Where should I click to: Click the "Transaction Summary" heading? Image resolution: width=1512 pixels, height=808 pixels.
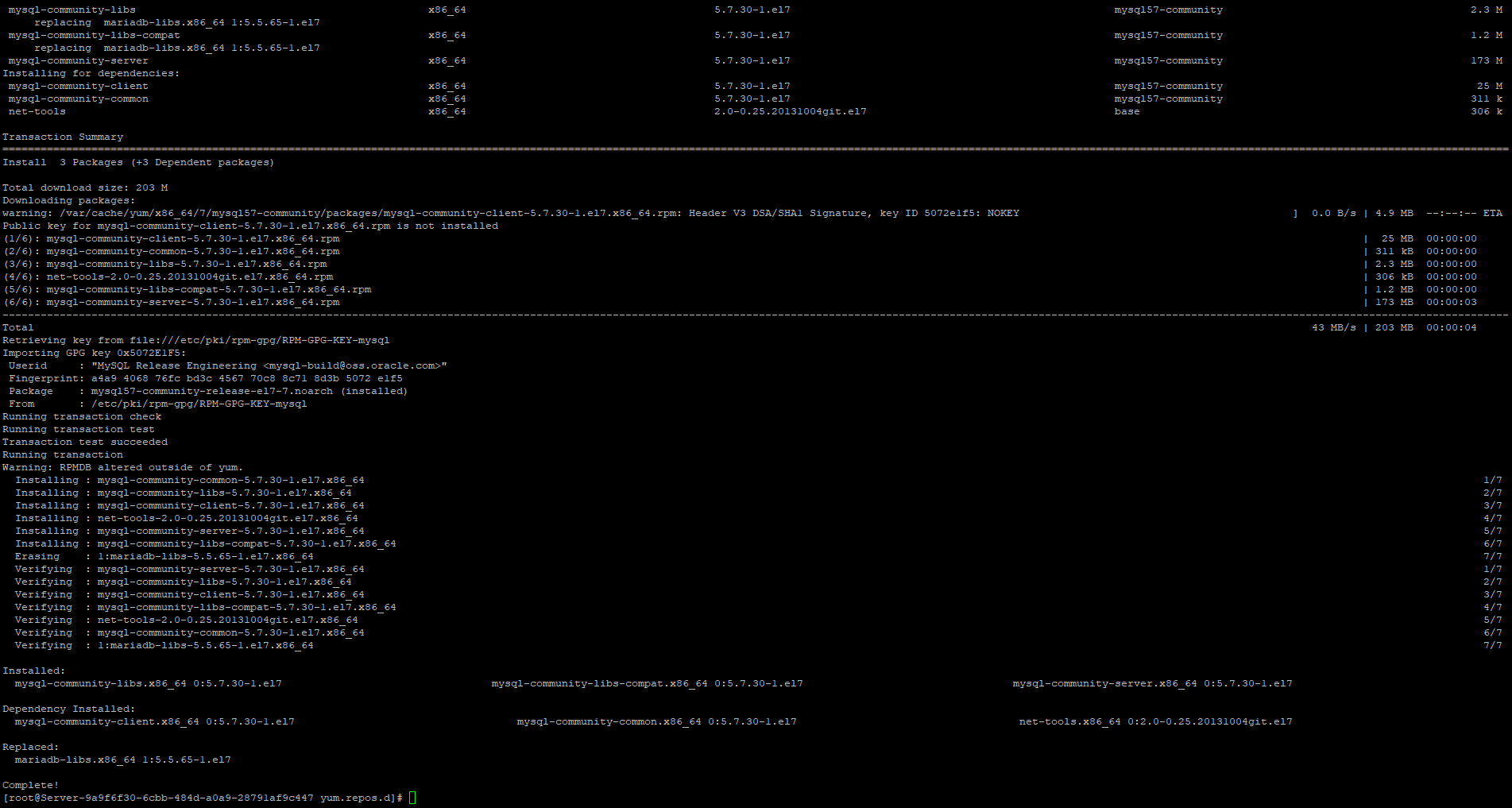[x=63, y=137]
